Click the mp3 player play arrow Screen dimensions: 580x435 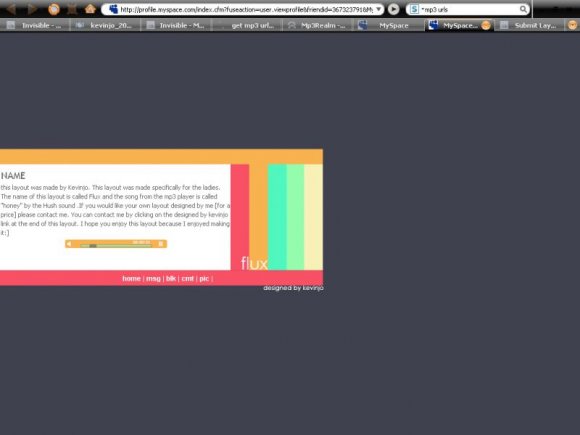[x=69, y=244]
